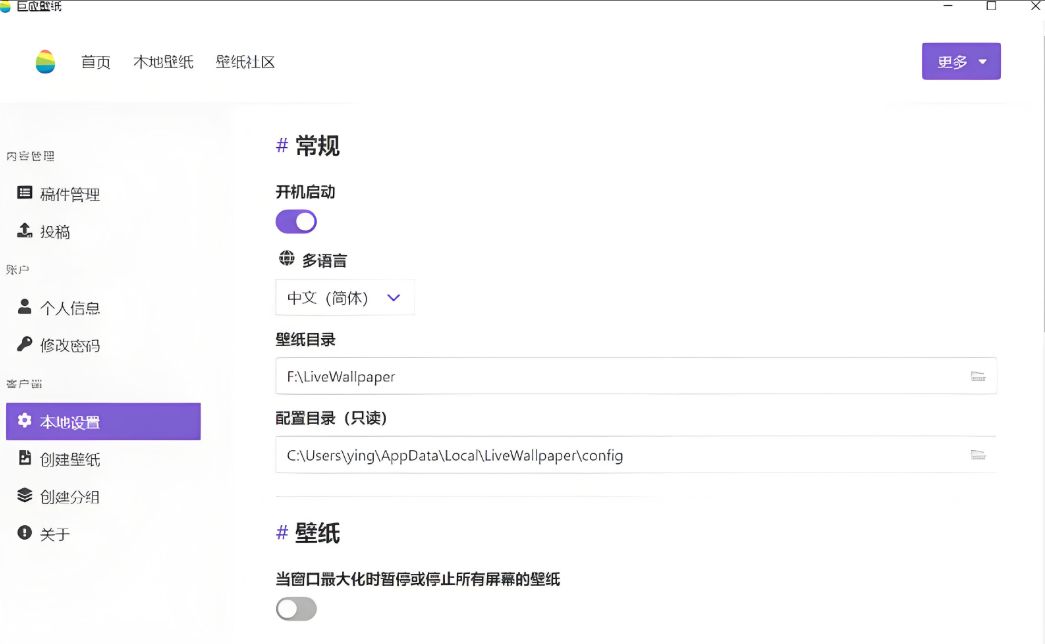The image size is (1045, 644).
Task: Click the F:\LiveWallpaper directory input field
Action: tap(600, 376)
